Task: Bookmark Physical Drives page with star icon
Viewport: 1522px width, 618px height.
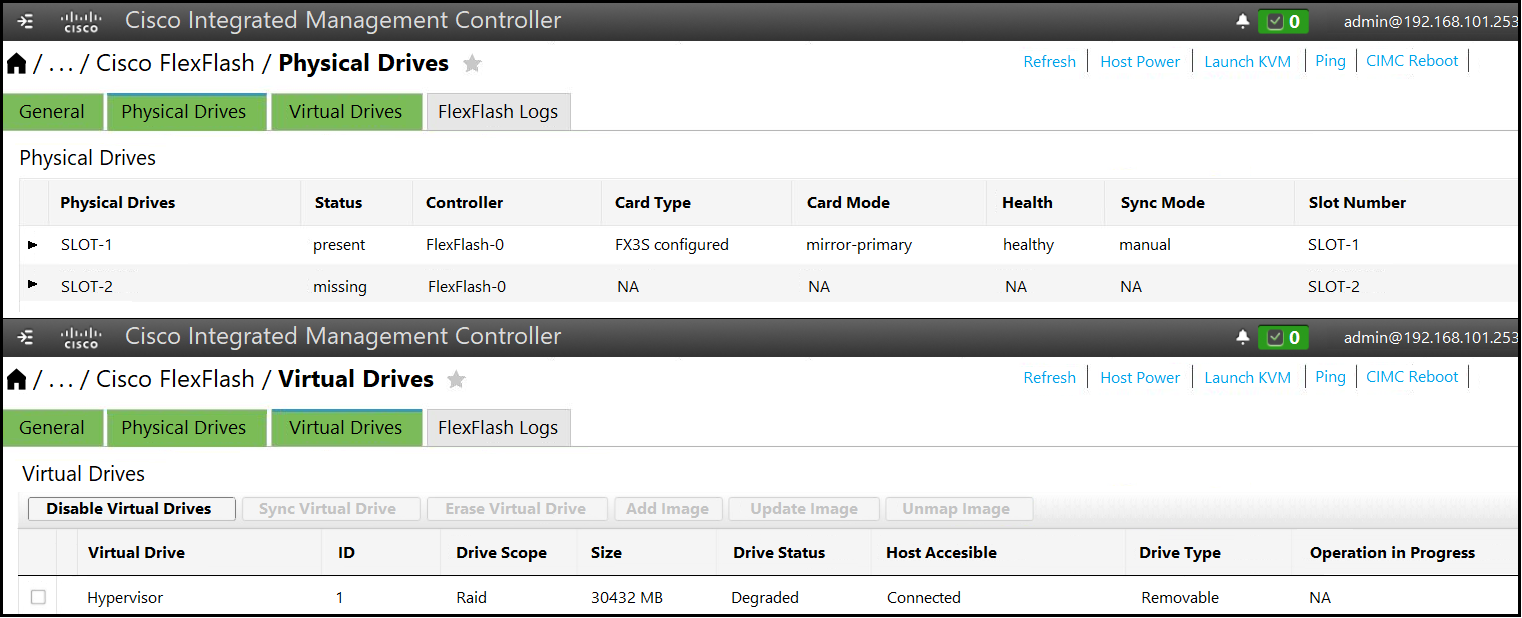Action: point(472,64)
